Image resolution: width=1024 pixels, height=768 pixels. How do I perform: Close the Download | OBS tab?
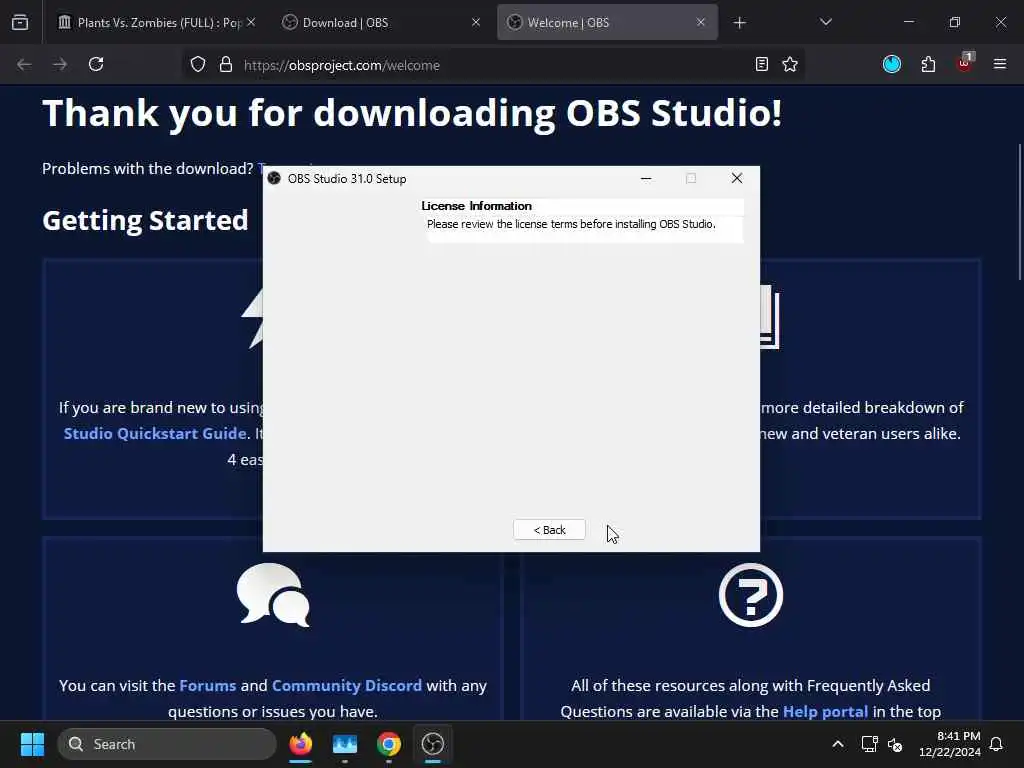click(x=475, y=22)
